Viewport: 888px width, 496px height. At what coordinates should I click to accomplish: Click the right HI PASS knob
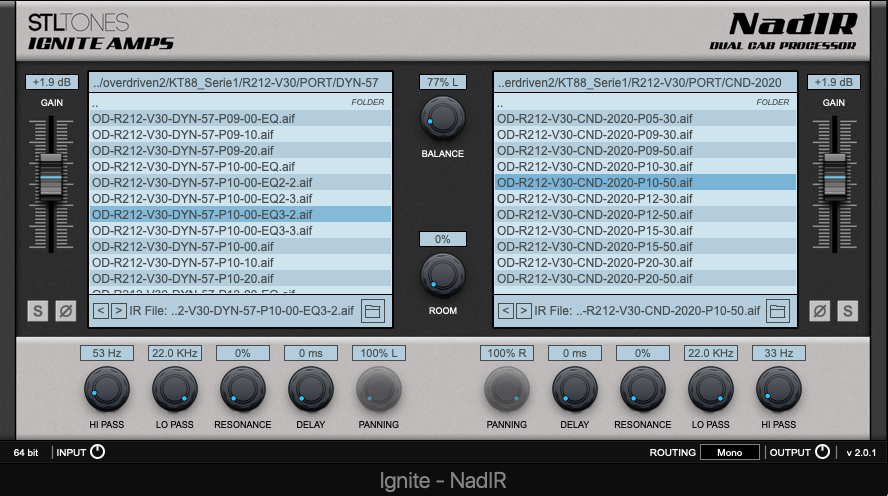[x=778, y=390]
